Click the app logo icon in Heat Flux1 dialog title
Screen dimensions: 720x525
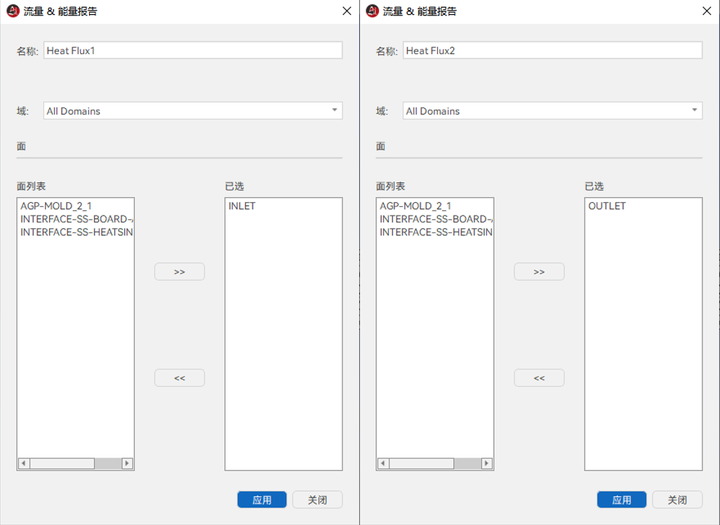(13, 11)
